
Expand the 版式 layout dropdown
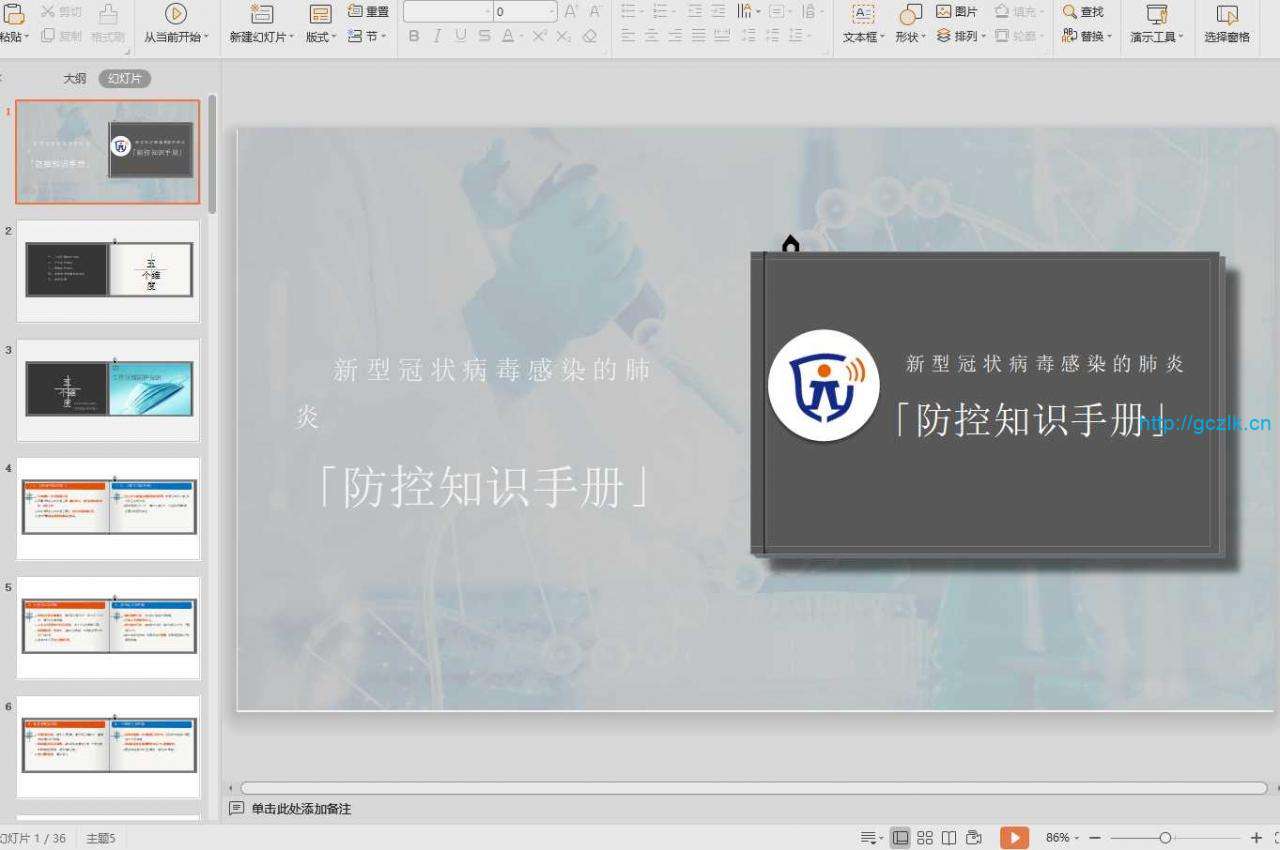pos(320,37)
